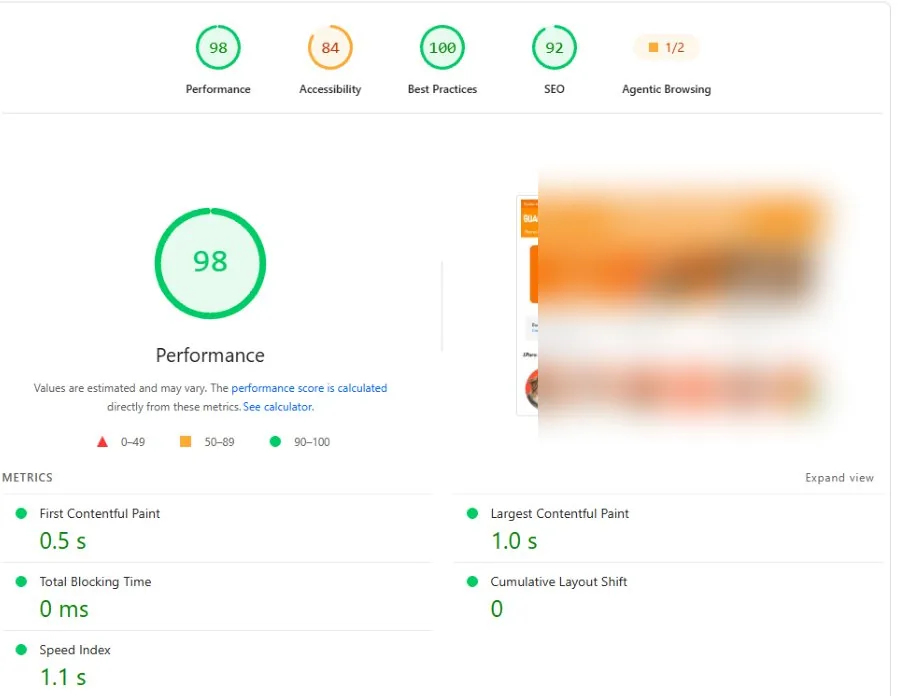Screen dimensions: 898x696
Task: Click the page screenshot thumbnail
Action: (x=673, y=304)
